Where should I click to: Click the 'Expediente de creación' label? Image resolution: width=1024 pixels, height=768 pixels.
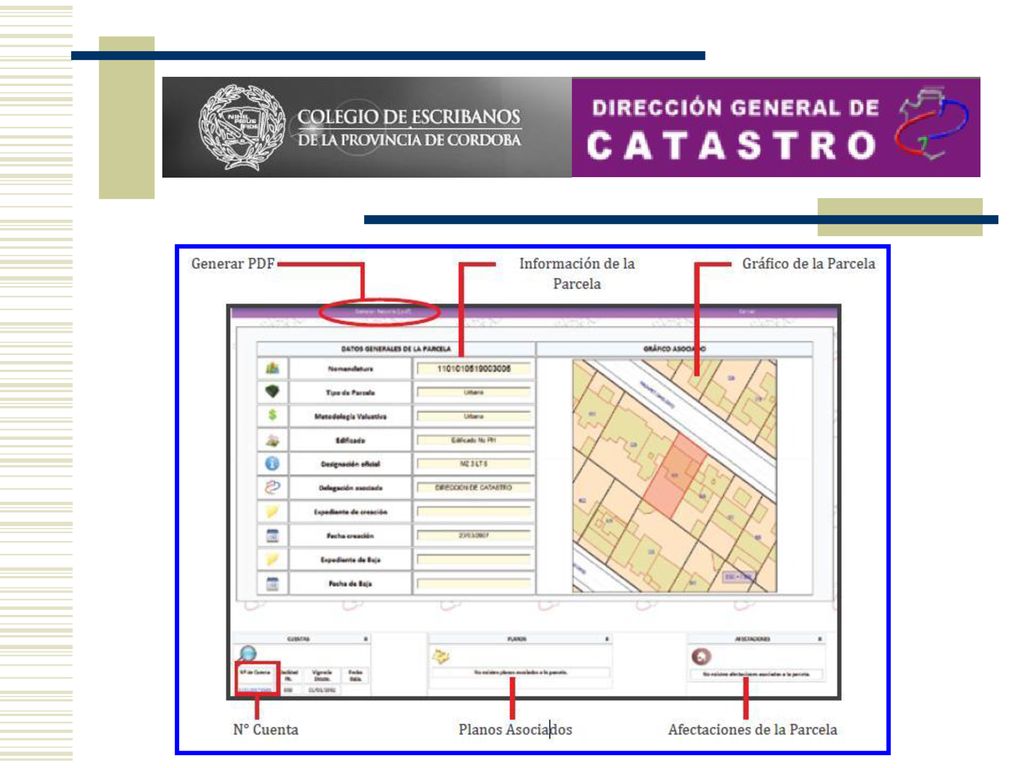click(351, 512)
